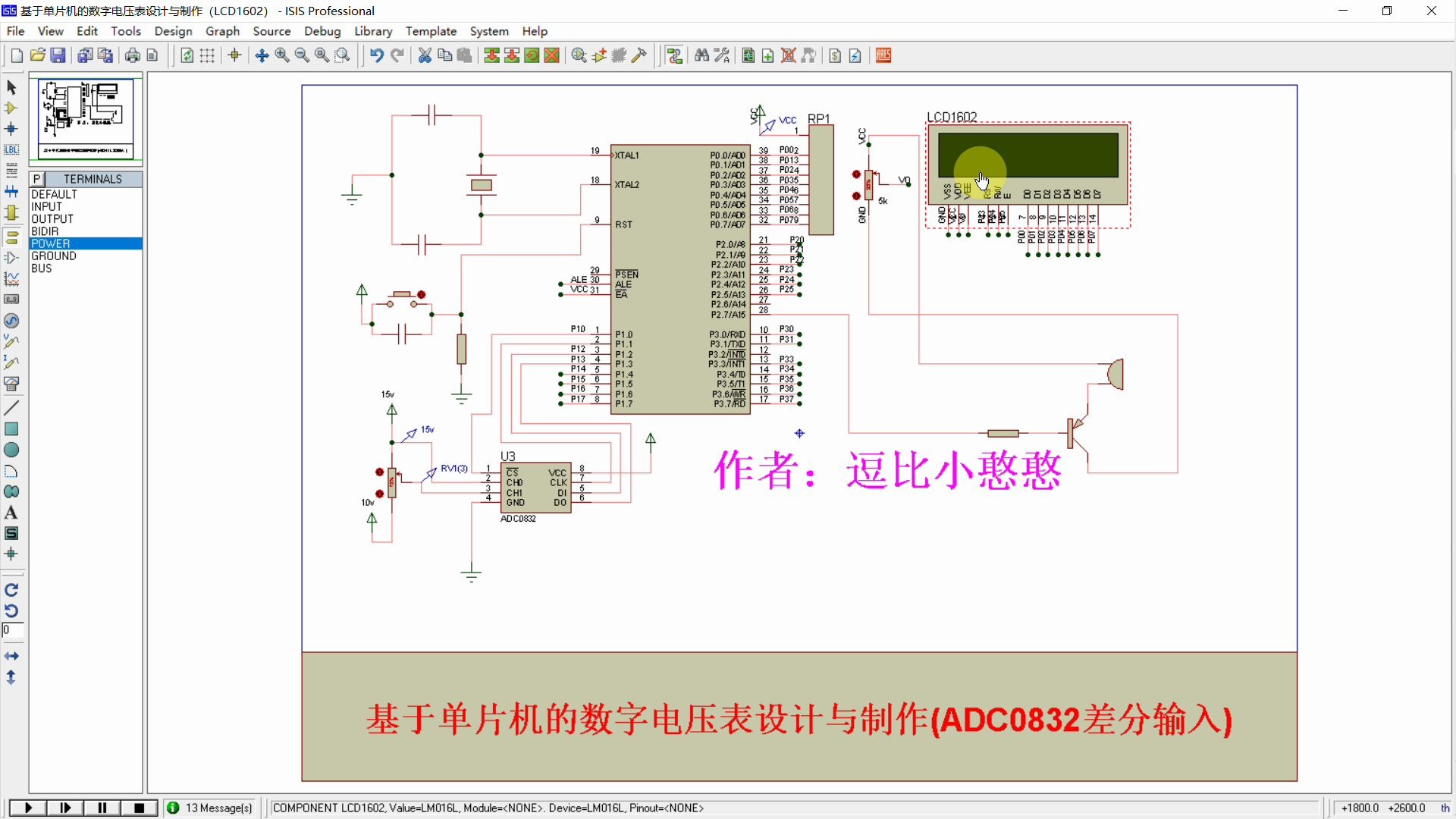Open the File menu
Image resolution: width=1456 pixels, height=819 pixels.
[x=15, y=31]
